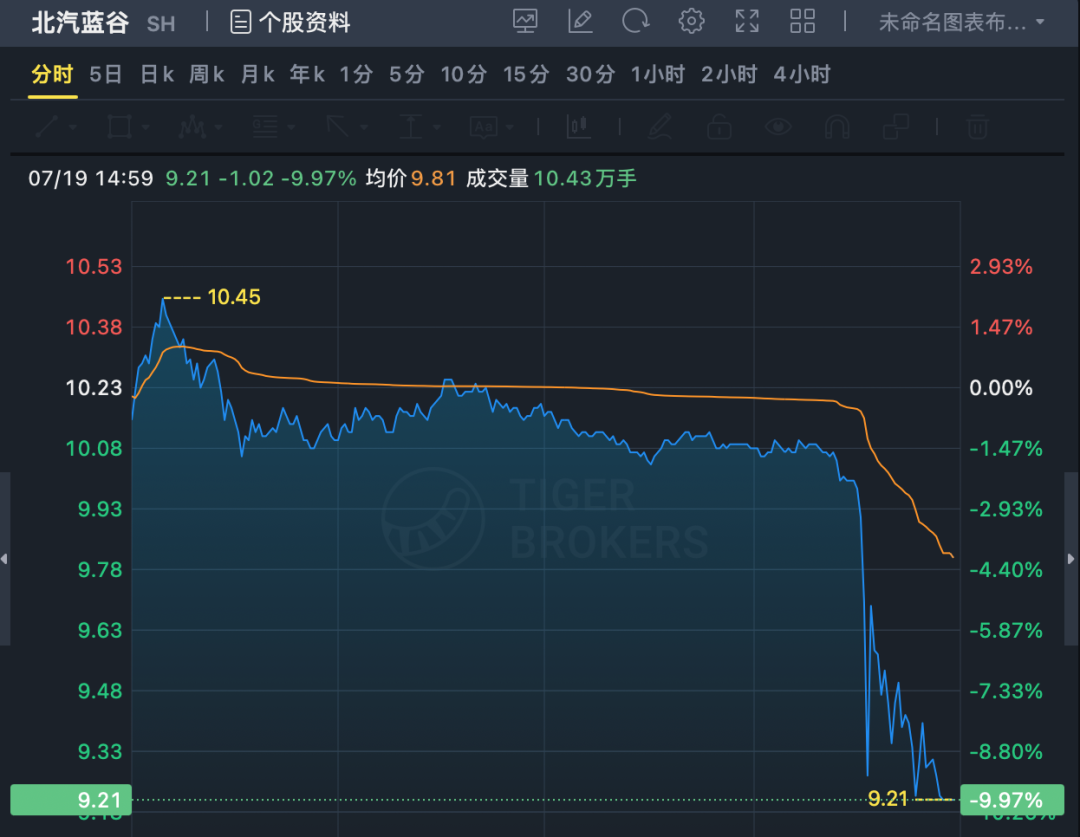Click the 9.63 price axis label
The image size is (1080, 837).
point(100,630)
